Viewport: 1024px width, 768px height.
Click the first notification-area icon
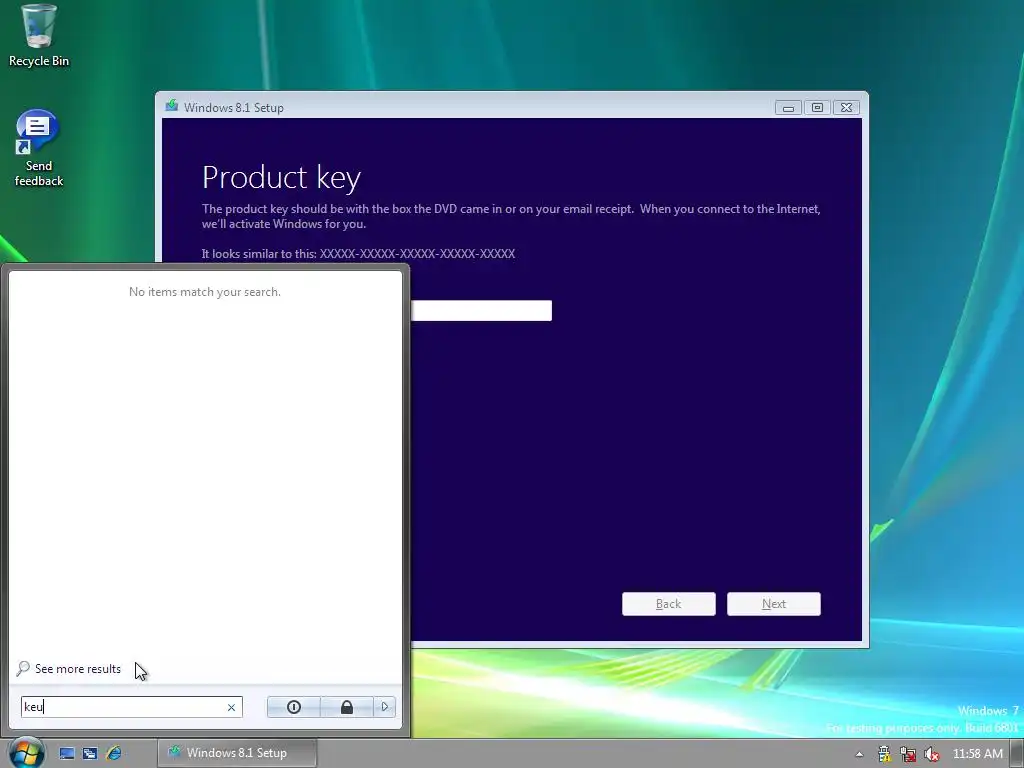tap(884, 754)
